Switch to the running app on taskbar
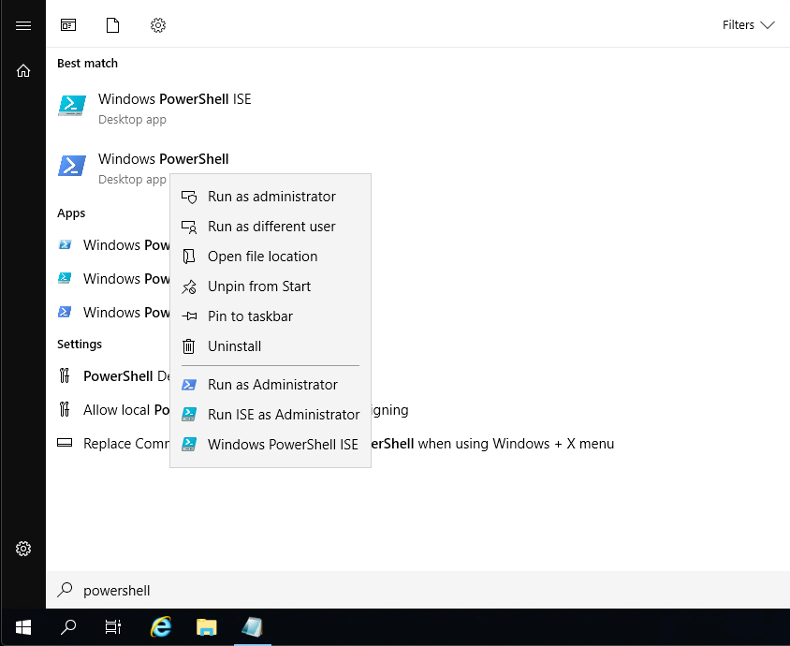Viewport: 790px width, 646px height. click(x=252, y=627)
